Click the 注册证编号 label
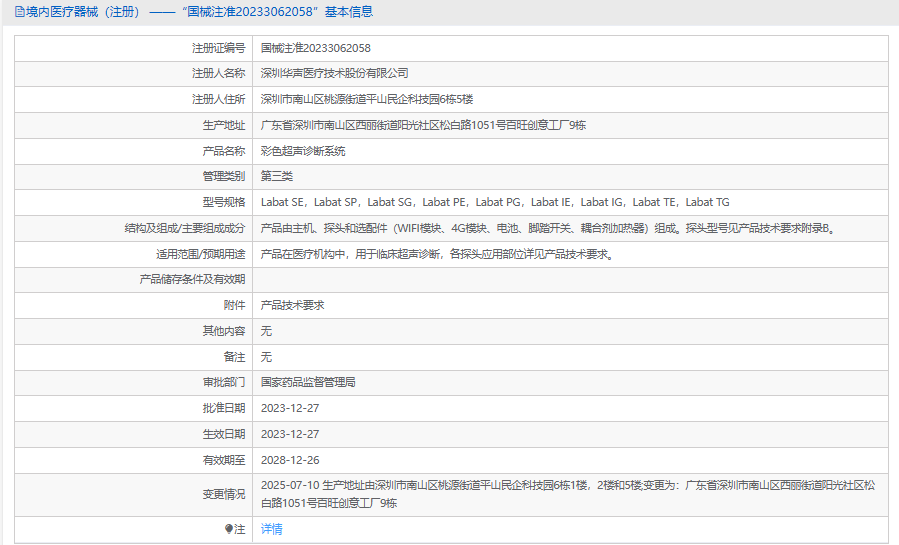 point(218,48)
